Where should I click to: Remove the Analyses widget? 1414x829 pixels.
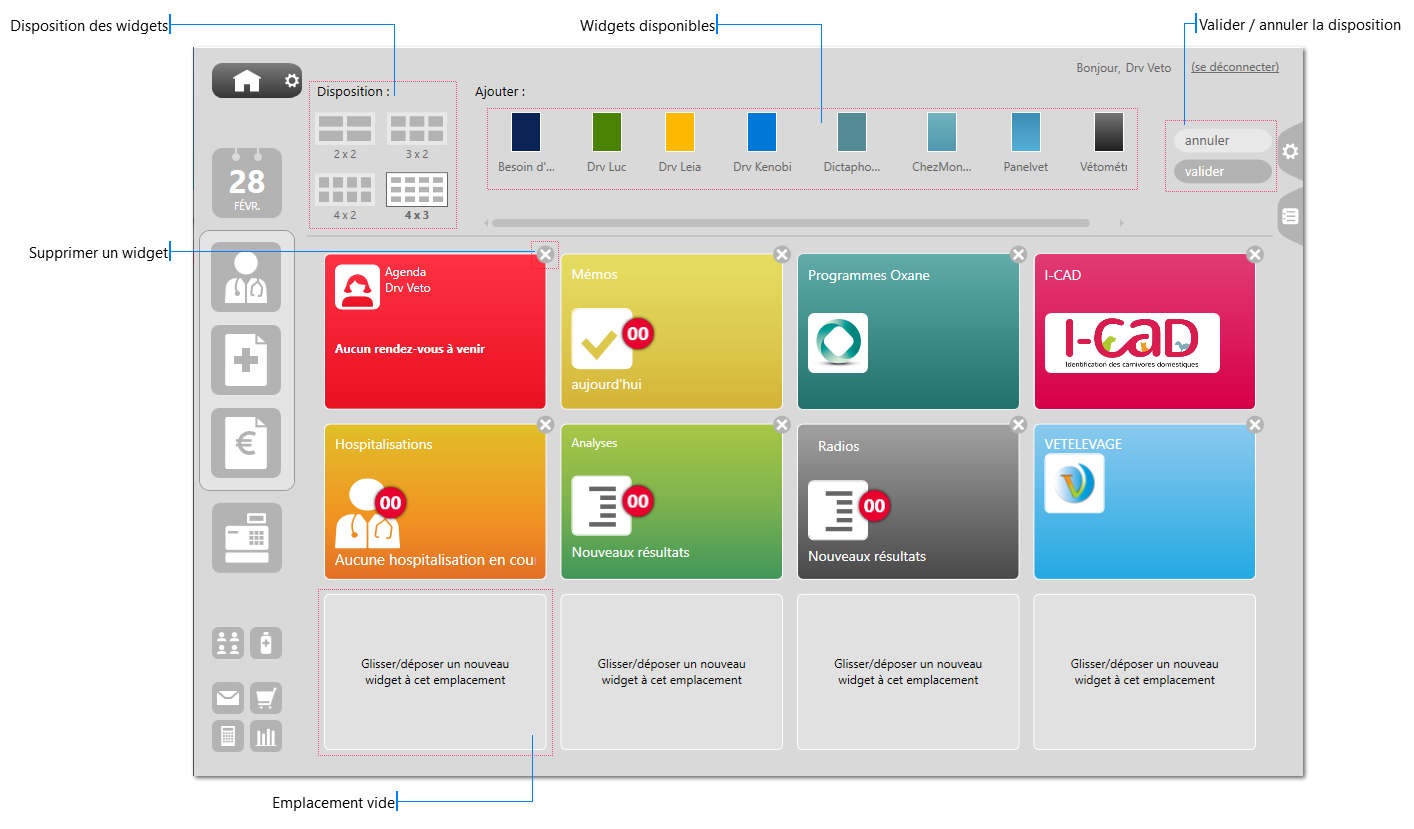point(782,425)
